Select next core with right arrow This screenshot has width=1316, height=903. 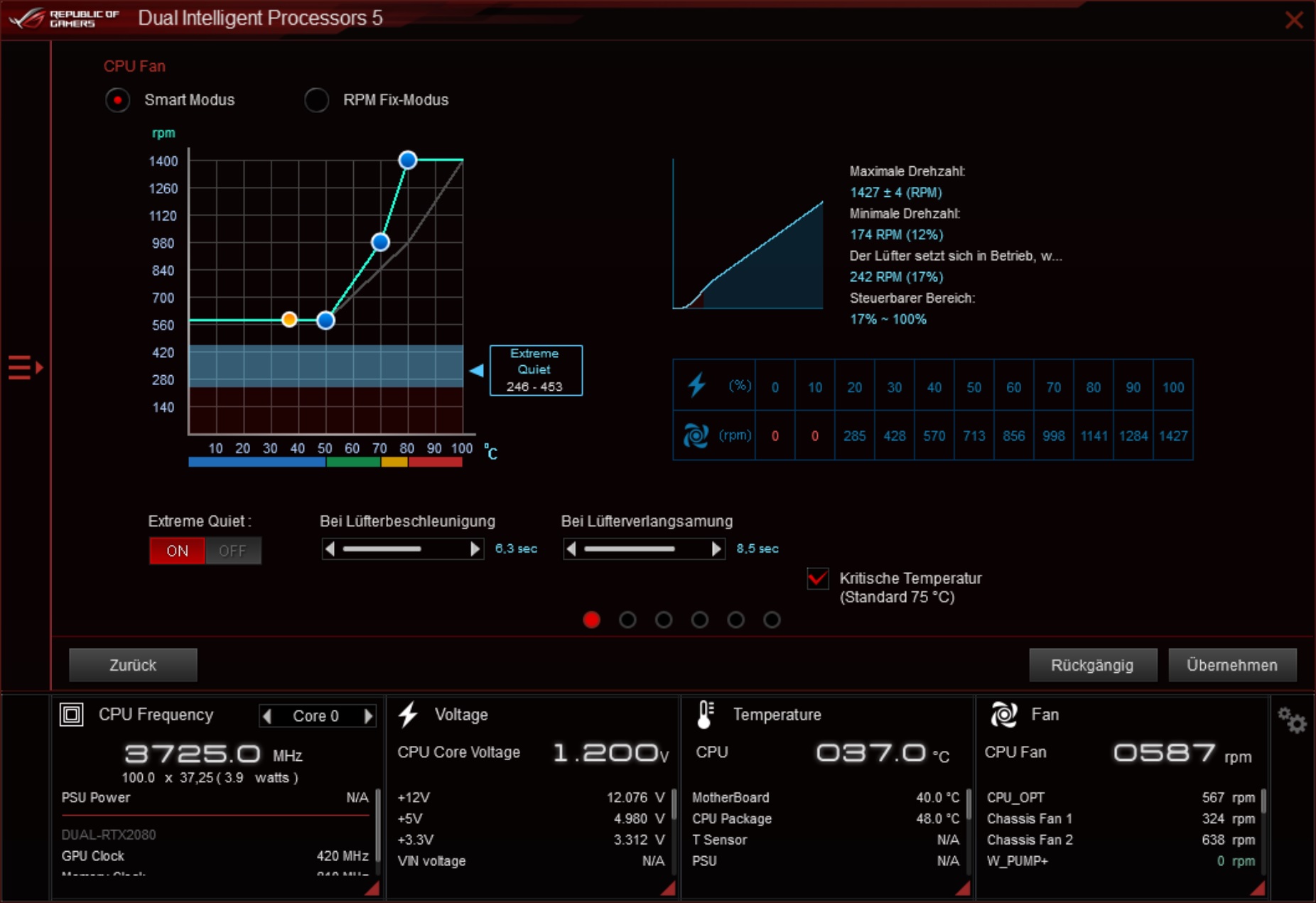[368, 716]
